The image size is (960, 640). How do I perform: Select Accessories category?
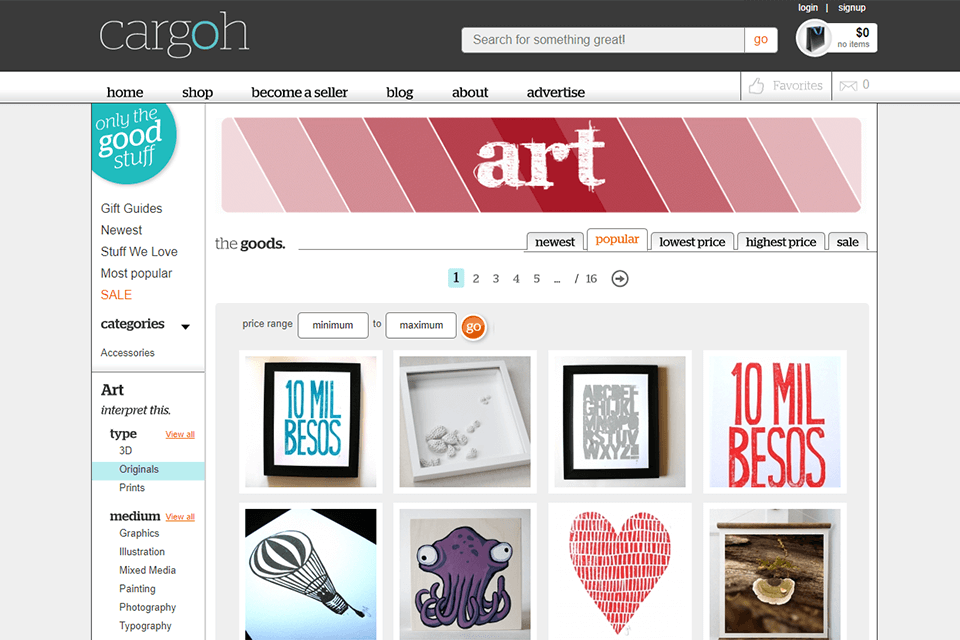point(127,353)
